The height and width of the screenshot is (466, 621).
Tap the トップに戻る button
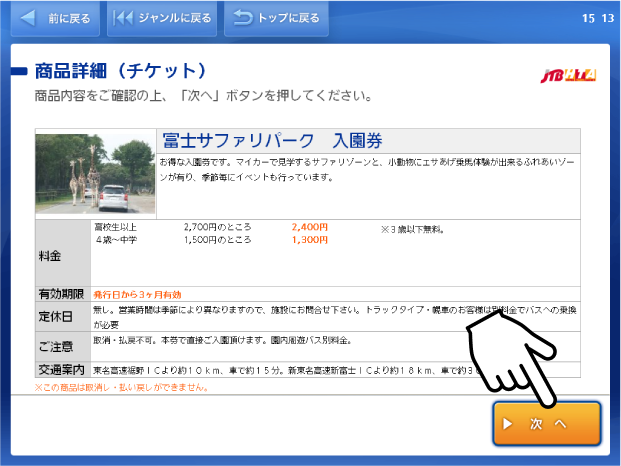click(276, 18)
